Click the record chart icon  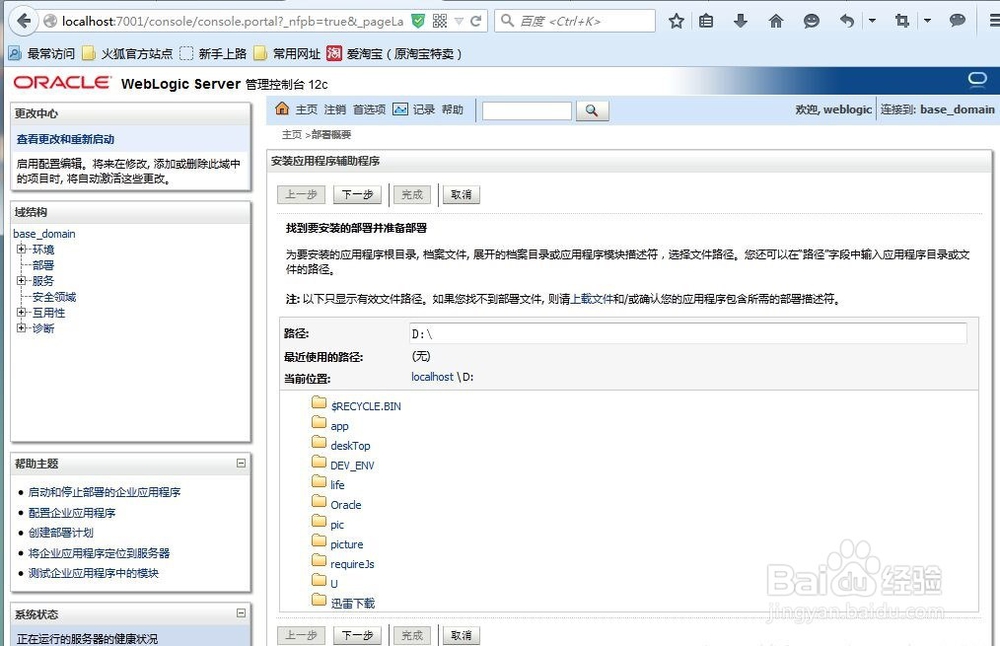coord(400,109)
